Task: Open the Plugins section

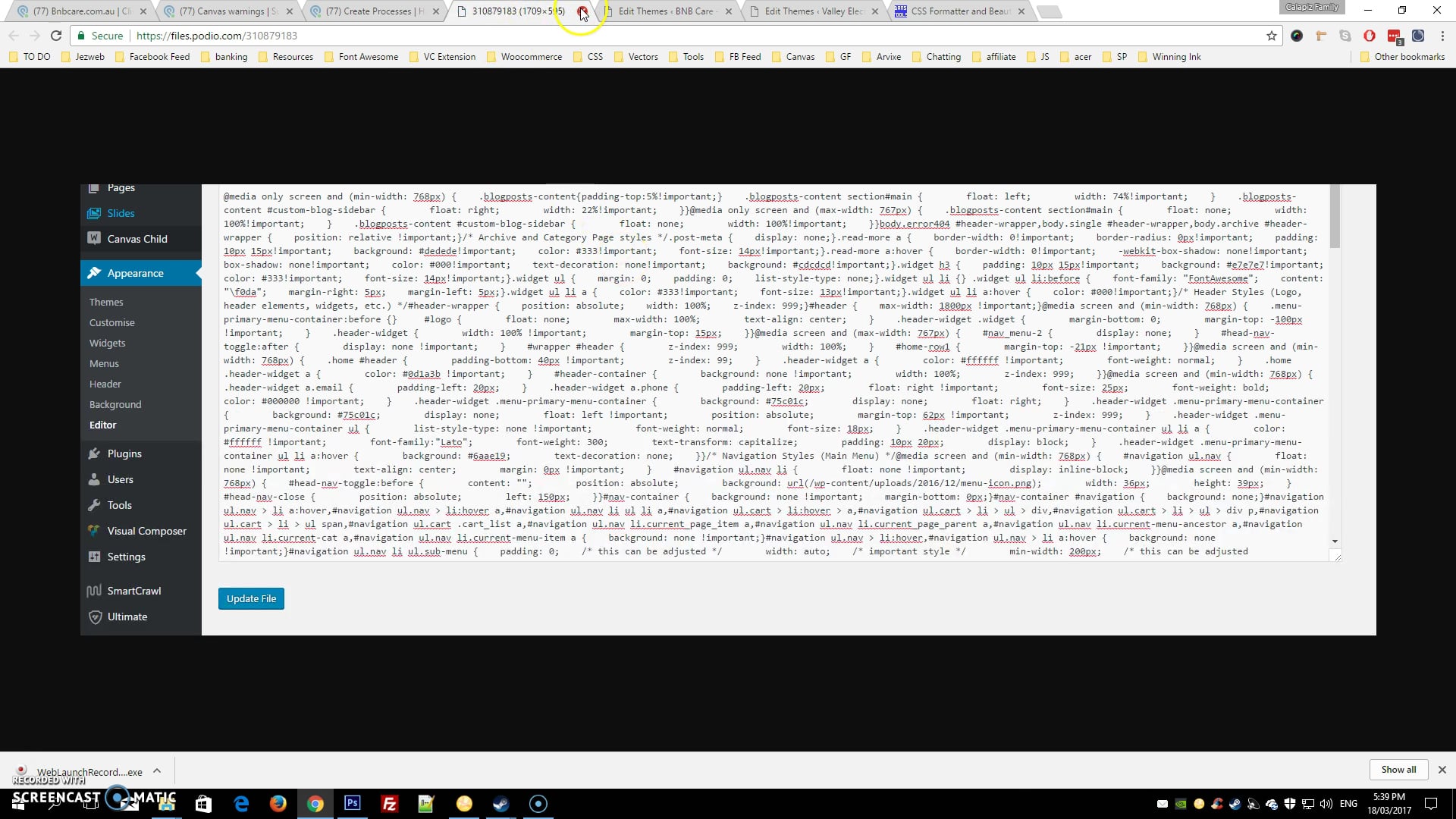Action: tap(124, 453)
